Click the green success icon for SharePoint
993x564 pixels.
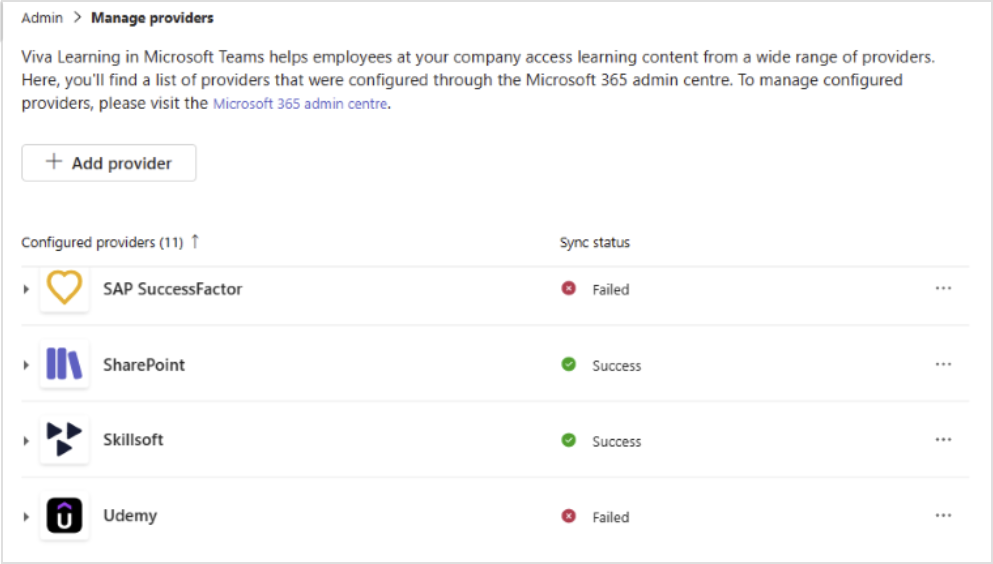(568, 364)
